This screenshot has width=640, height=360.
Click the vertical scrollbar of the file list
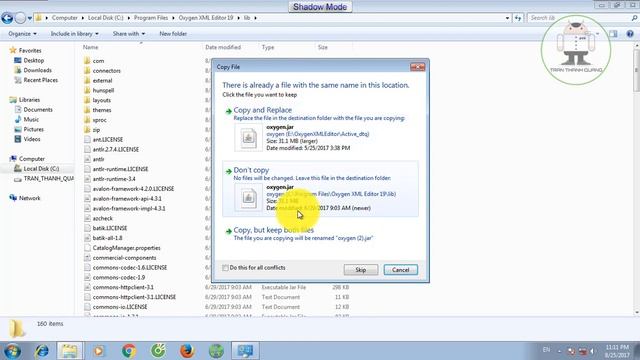(636, 180)
